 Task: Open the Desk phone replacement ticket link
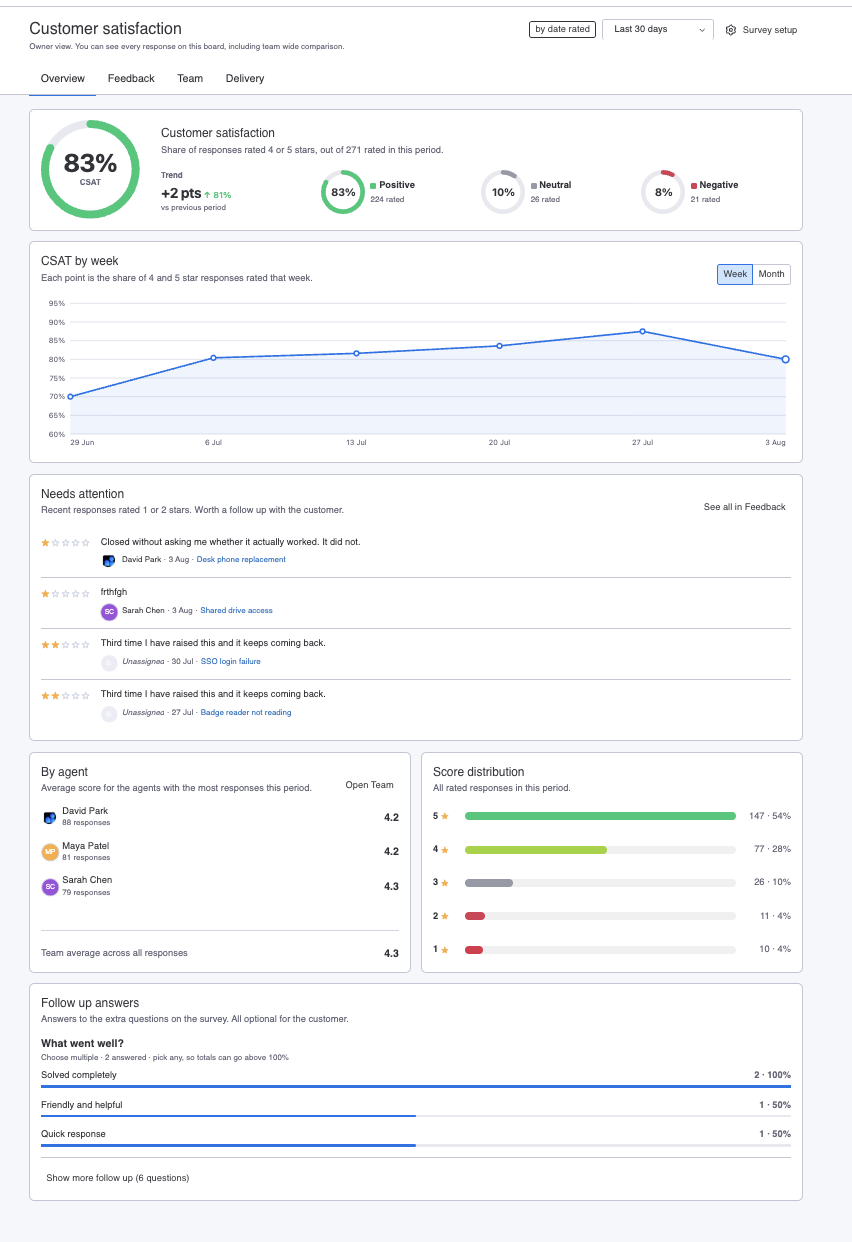tap(241, 560)
